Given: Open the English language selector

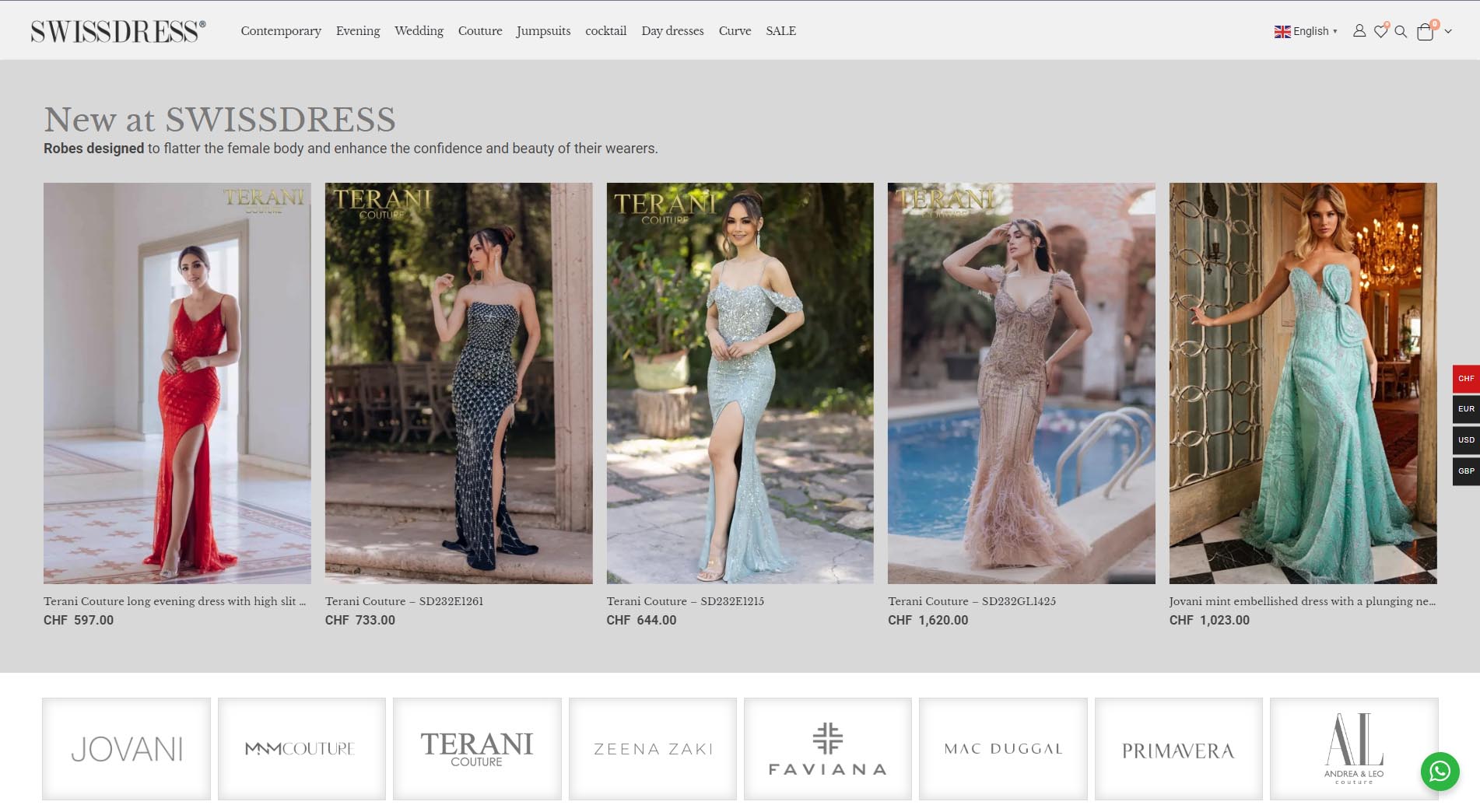Looking at the screenshot, I should coord(1306,31).
